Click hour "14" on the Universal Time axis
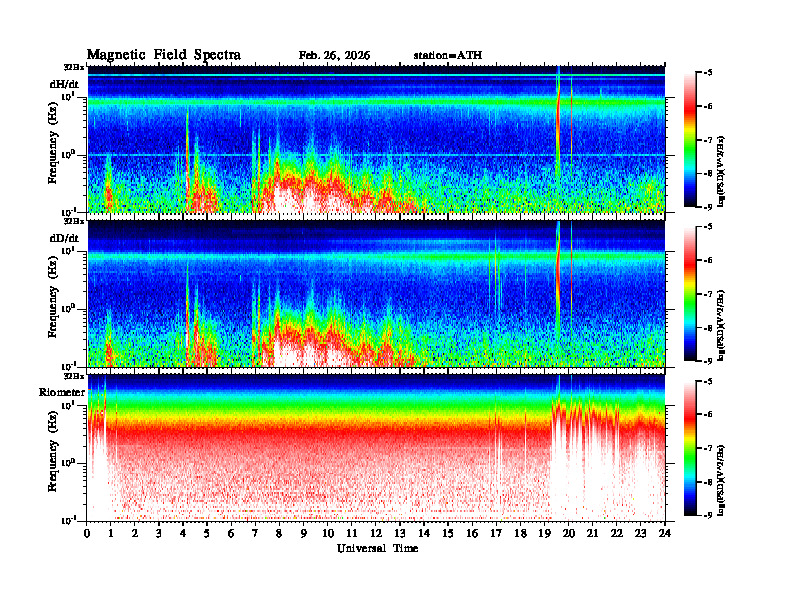 coord(424,534)
